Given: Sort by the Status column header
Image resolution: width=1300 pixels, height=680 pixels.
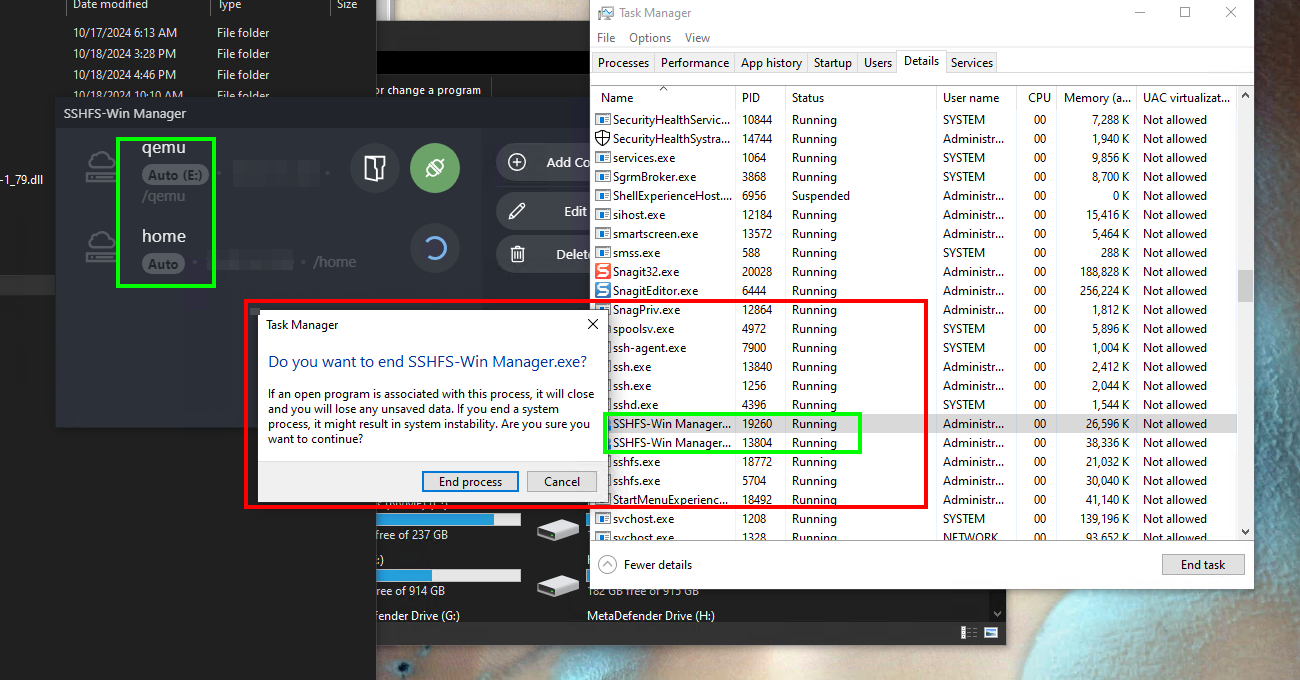Looking at the screenshot, I should (861, 97).
